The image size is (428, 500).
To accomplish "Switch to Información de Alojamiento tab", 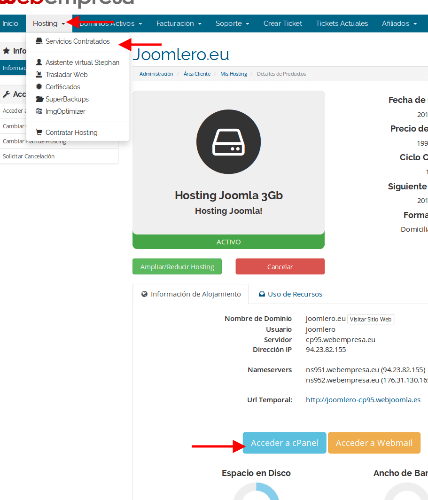I will [191, 294].
